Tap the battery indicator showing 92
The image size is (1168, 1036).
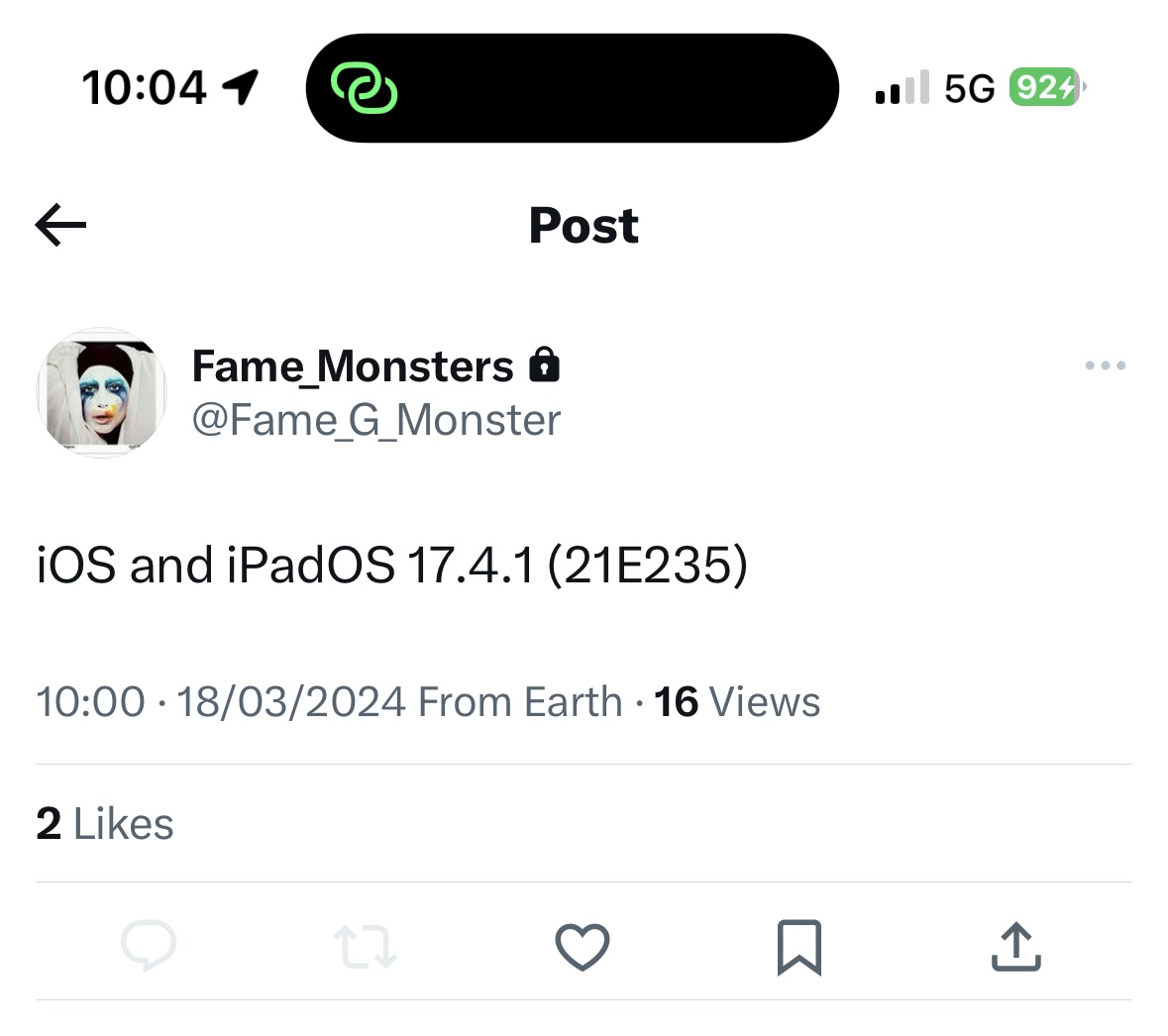(x=1046, y=87)
